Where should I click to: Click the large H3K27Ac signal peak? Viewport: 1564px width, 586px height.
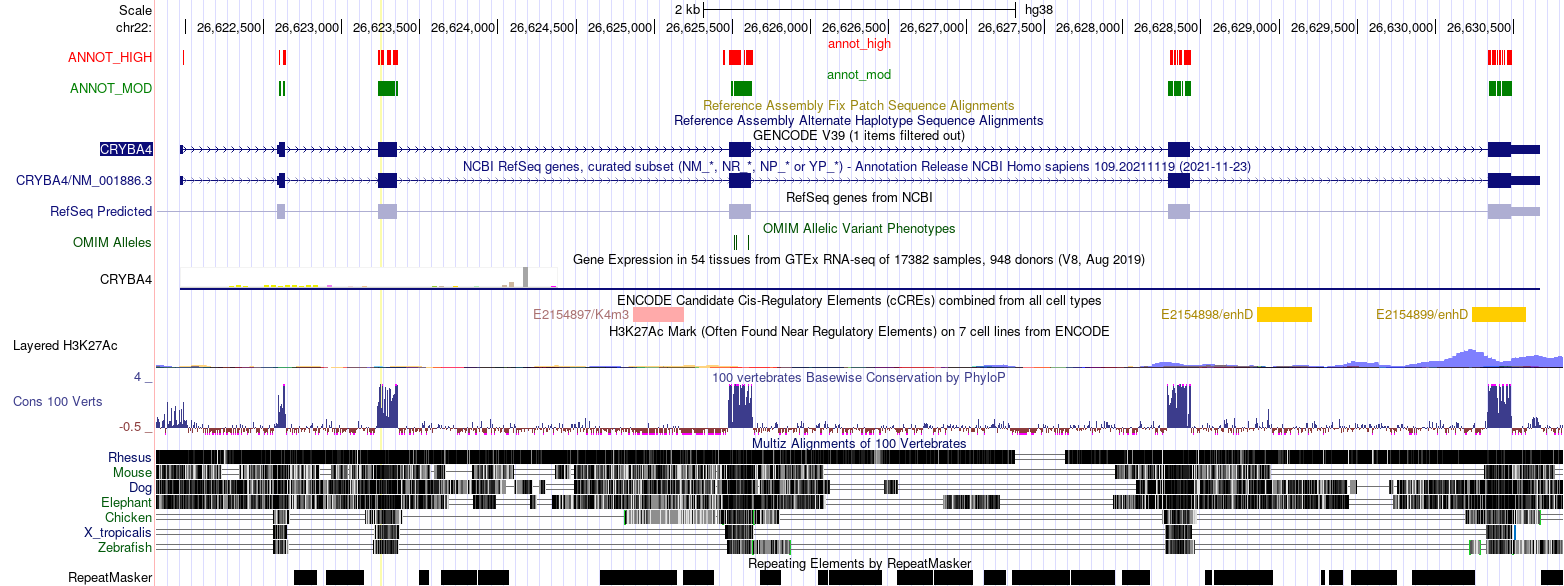point(1470,352)
